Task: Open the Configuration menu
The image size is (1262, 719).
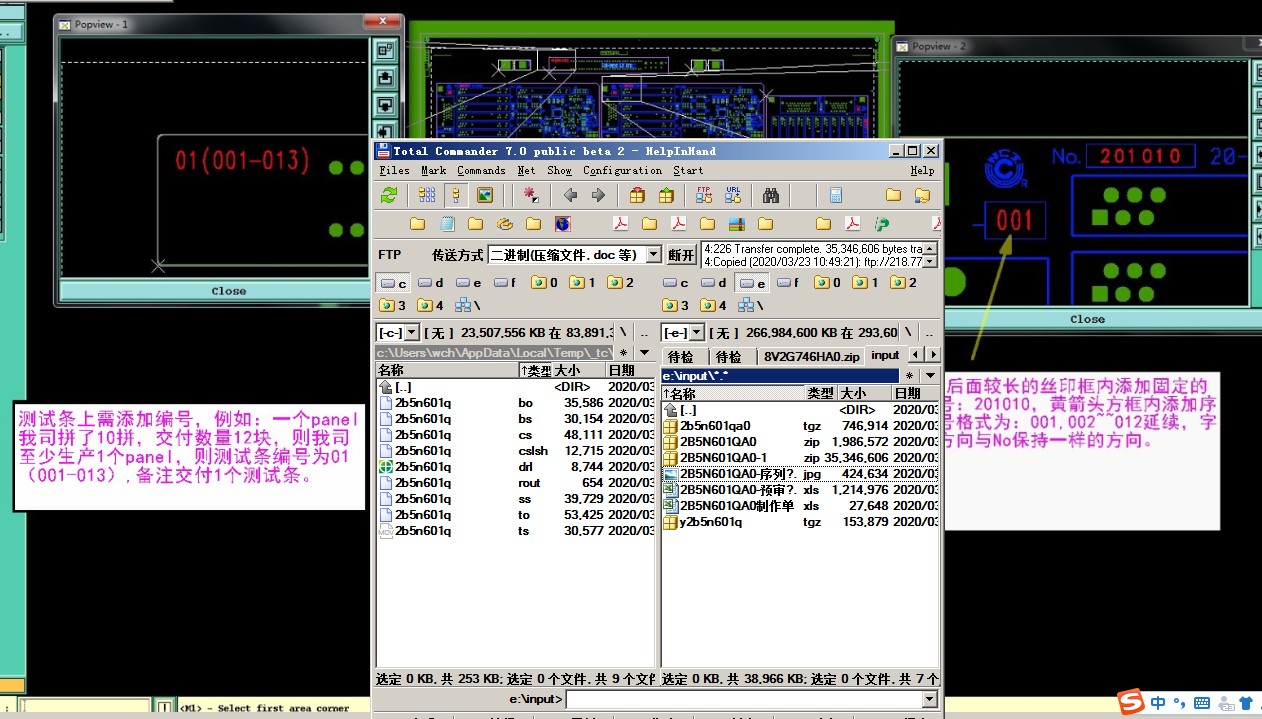Action: [x=622, y=171]
